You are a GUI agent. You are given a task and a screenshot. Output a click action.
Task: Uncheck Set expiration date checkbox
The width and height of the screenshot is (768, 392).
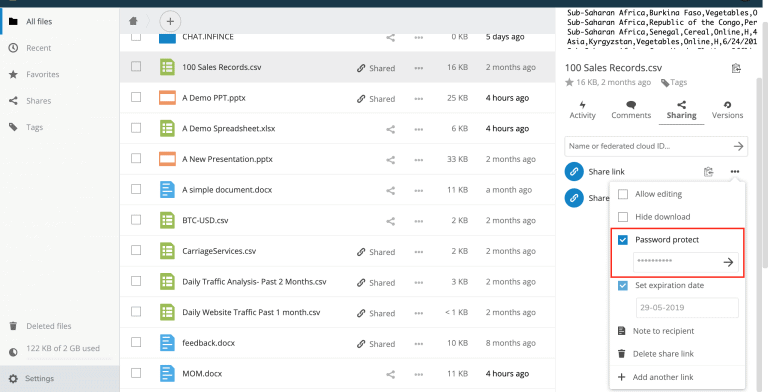click(x=623, y=286)
